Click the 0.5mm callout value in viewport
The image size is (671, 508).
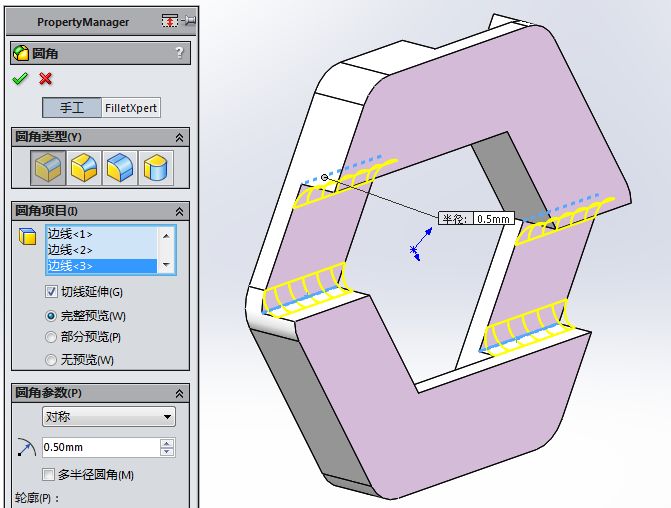(x=493, y=219)
